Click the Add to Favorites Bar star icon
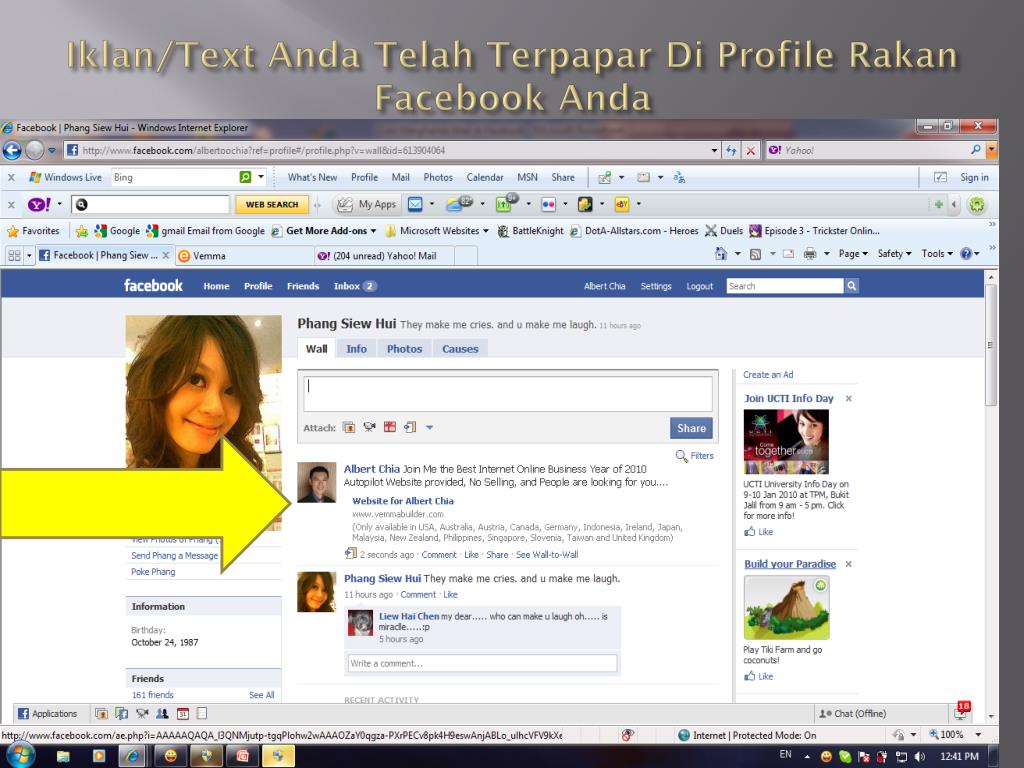 tap(82, 231)
